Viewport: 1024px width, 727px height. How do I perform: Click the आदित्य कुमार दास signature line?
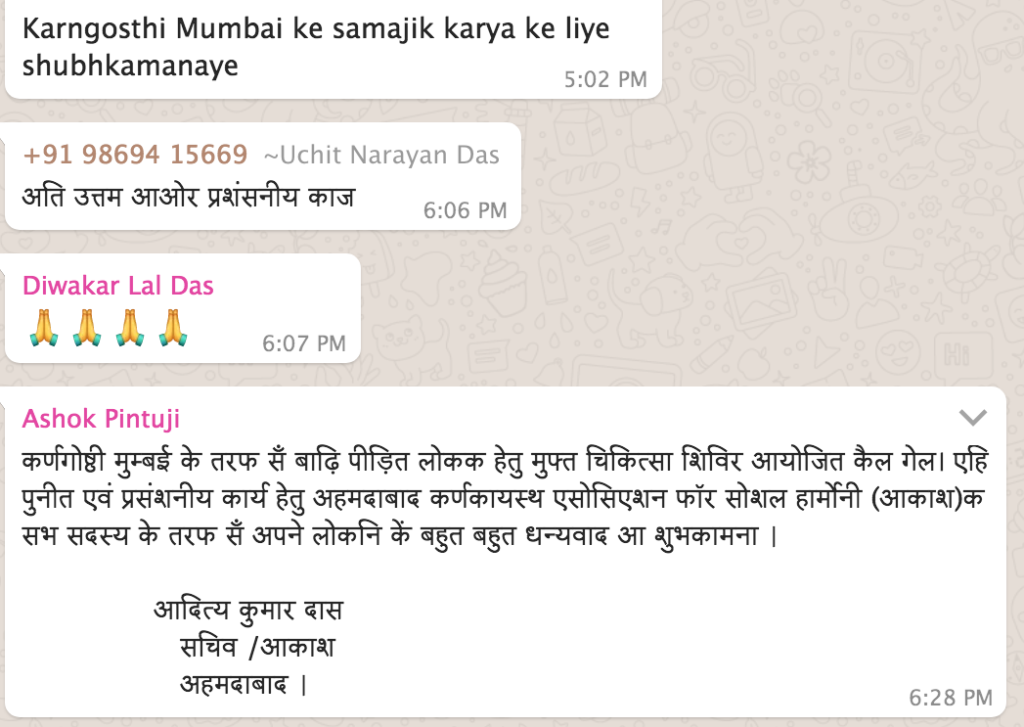coord(248,610)
